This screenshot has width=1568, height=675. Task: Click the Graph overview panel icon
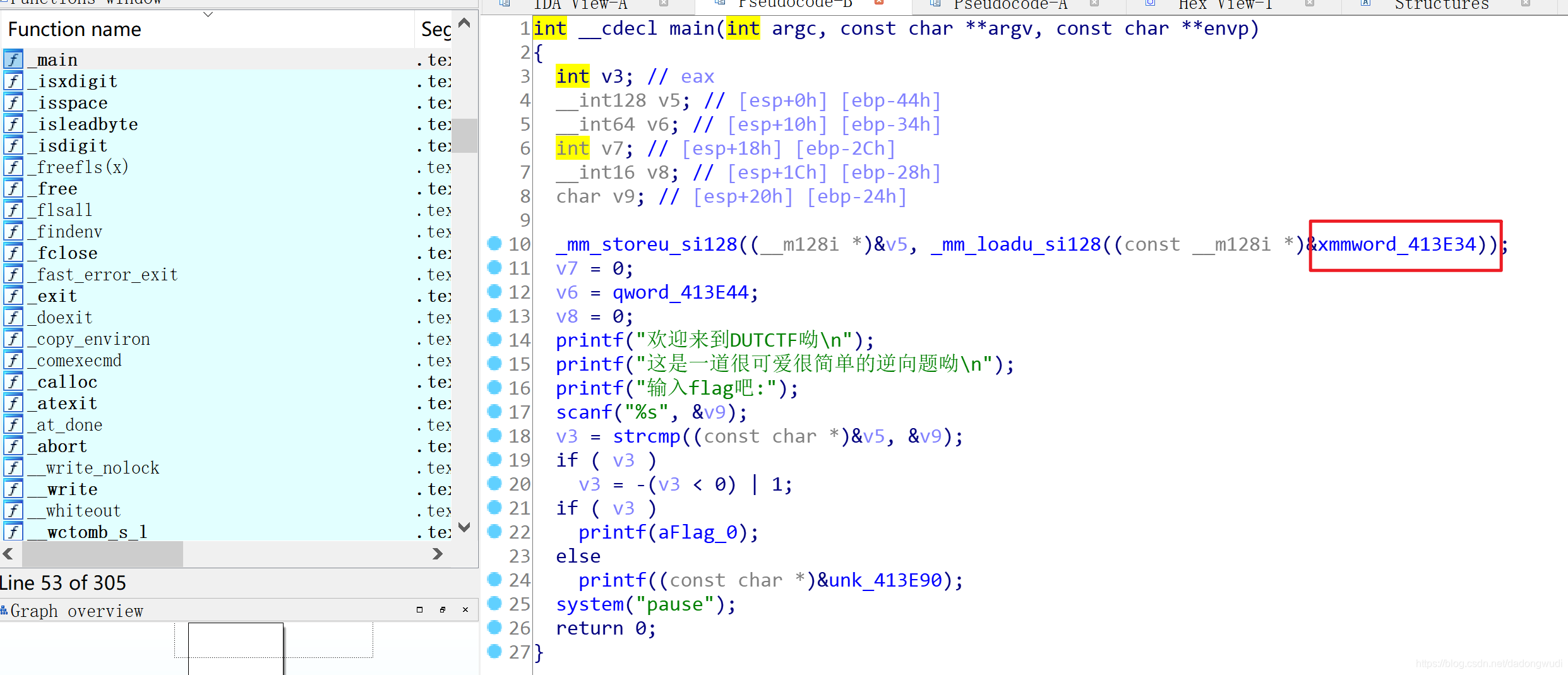pos(4,610)
